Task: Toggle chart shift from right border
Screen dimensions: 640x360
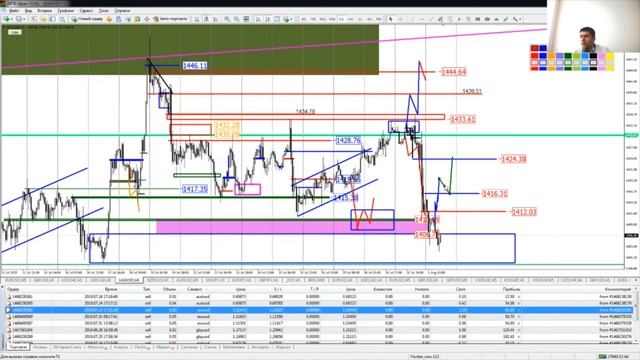Action: tap(267, 19)
